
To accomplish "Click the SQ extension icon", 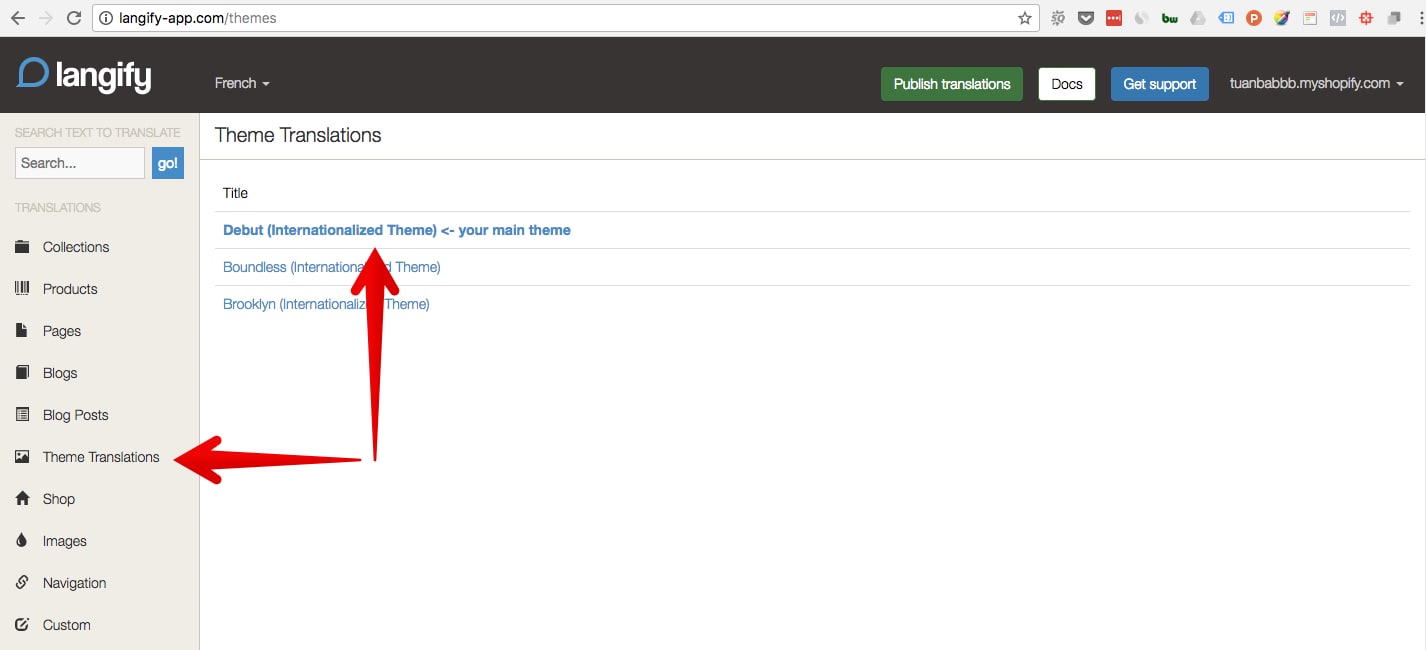I will [1058, 18].
